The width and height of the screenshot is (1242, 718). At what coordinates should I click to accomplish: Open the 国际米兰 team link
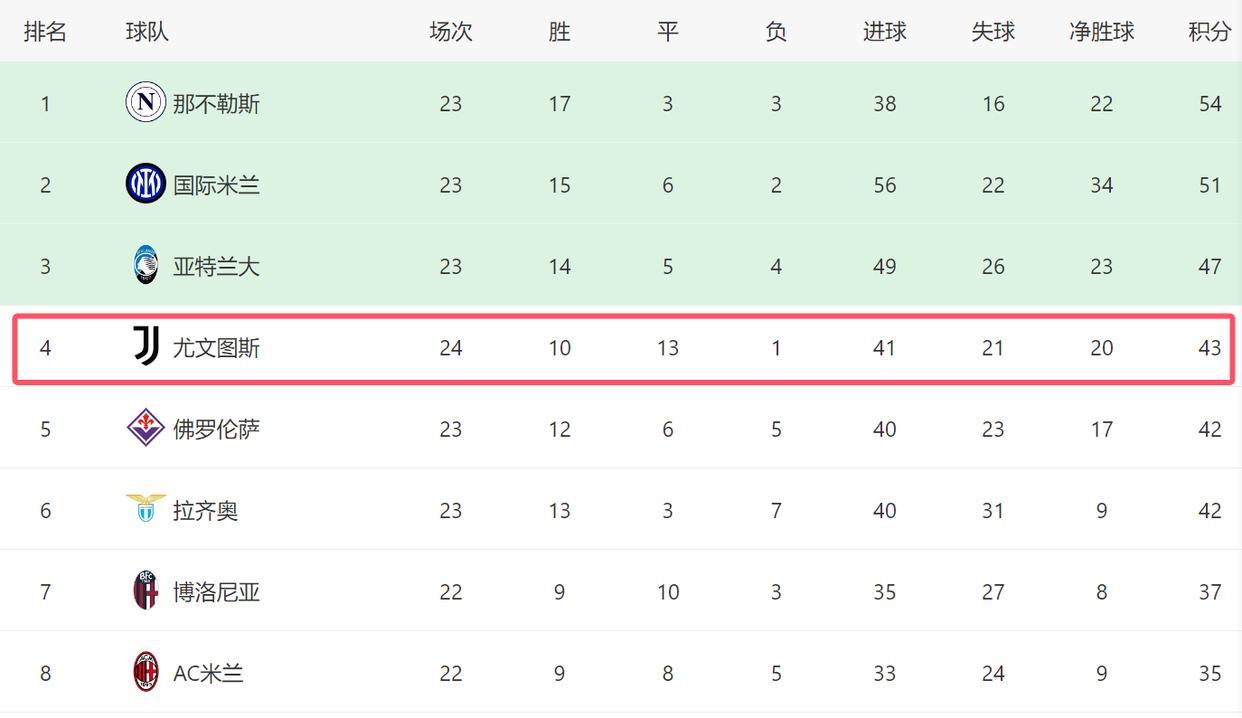click(x=216, y=185)
